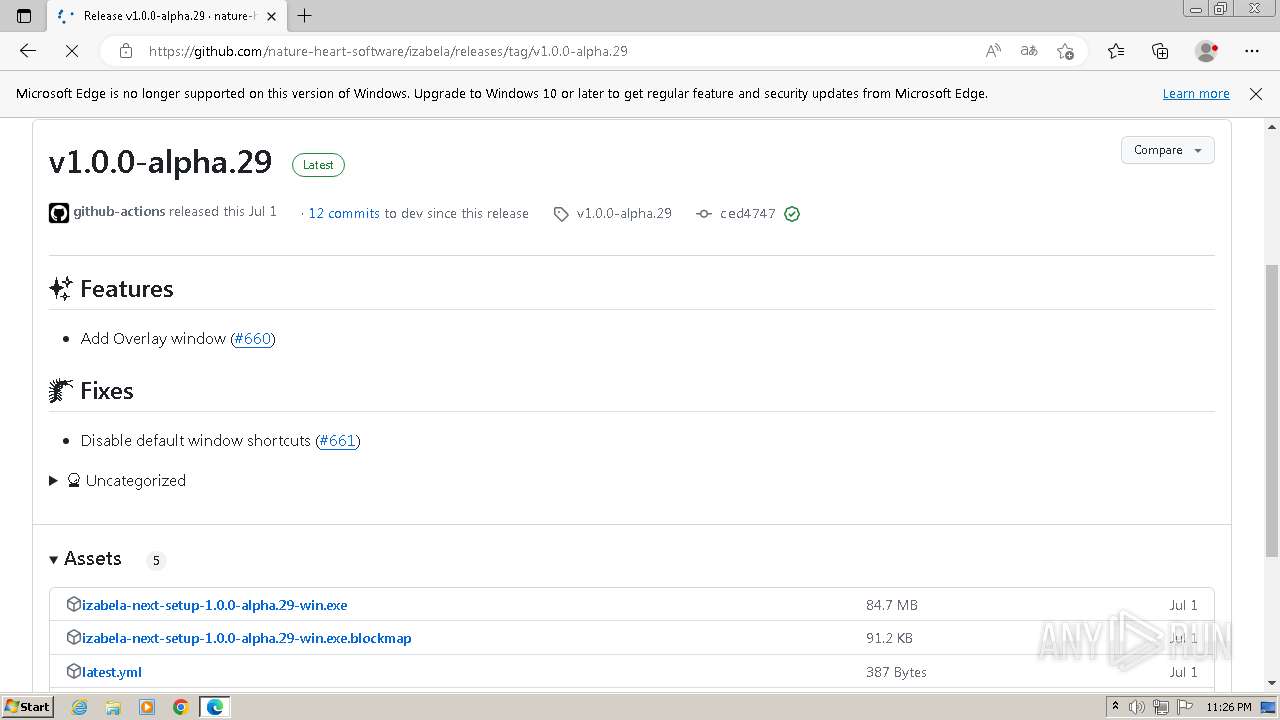Click the page vertical scrollbar thumb
Viewport: 1280px width, 720px height.
click(x=1272, y=410)
